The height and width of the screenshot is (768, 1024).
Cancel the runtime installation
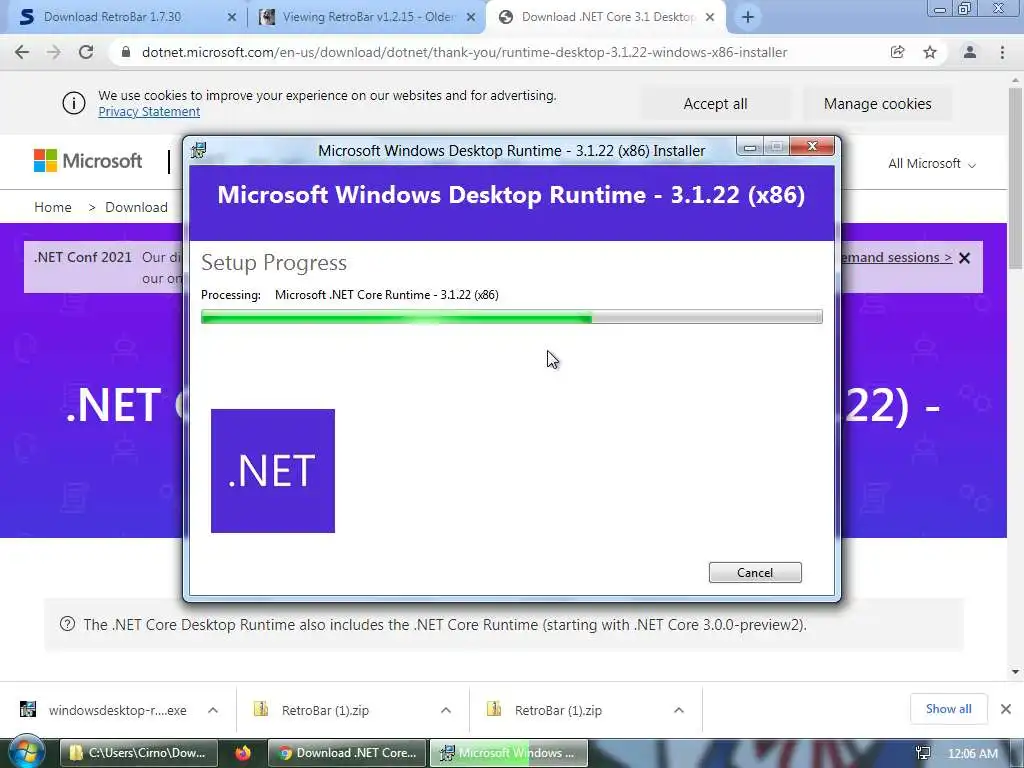(x=755, y=573)
